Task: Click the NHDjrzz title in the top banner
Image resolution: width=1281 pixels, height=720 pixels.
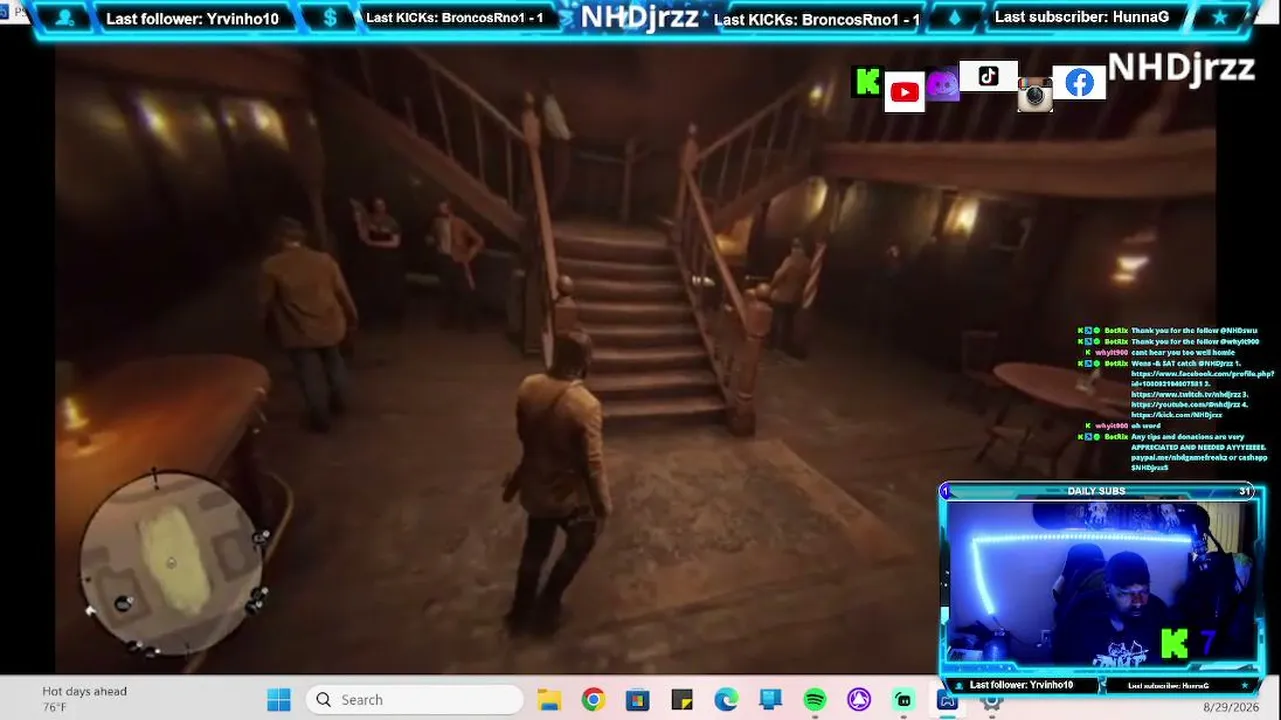Action: pyautogui.click(x=640, y=17)
